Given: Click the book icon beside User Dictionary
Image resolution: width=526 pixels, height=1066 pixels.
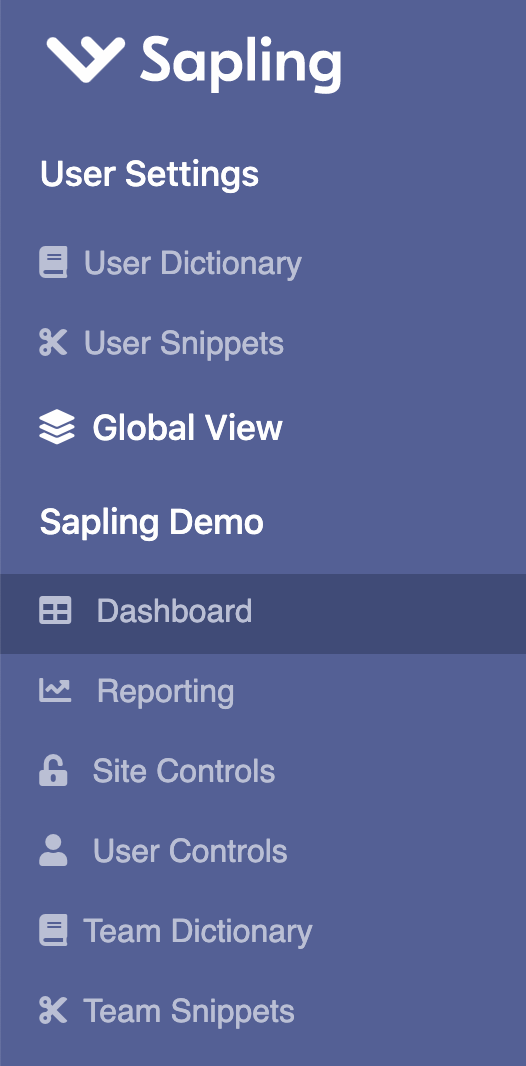Looking at the screenshot, I should pyautogui.click(x=53, y=263).
